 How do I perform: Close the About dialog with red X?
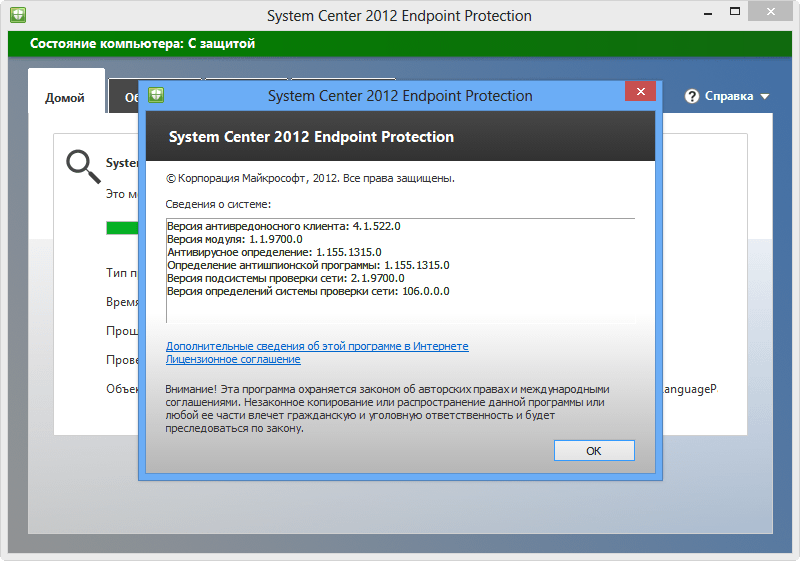[640, 91]
